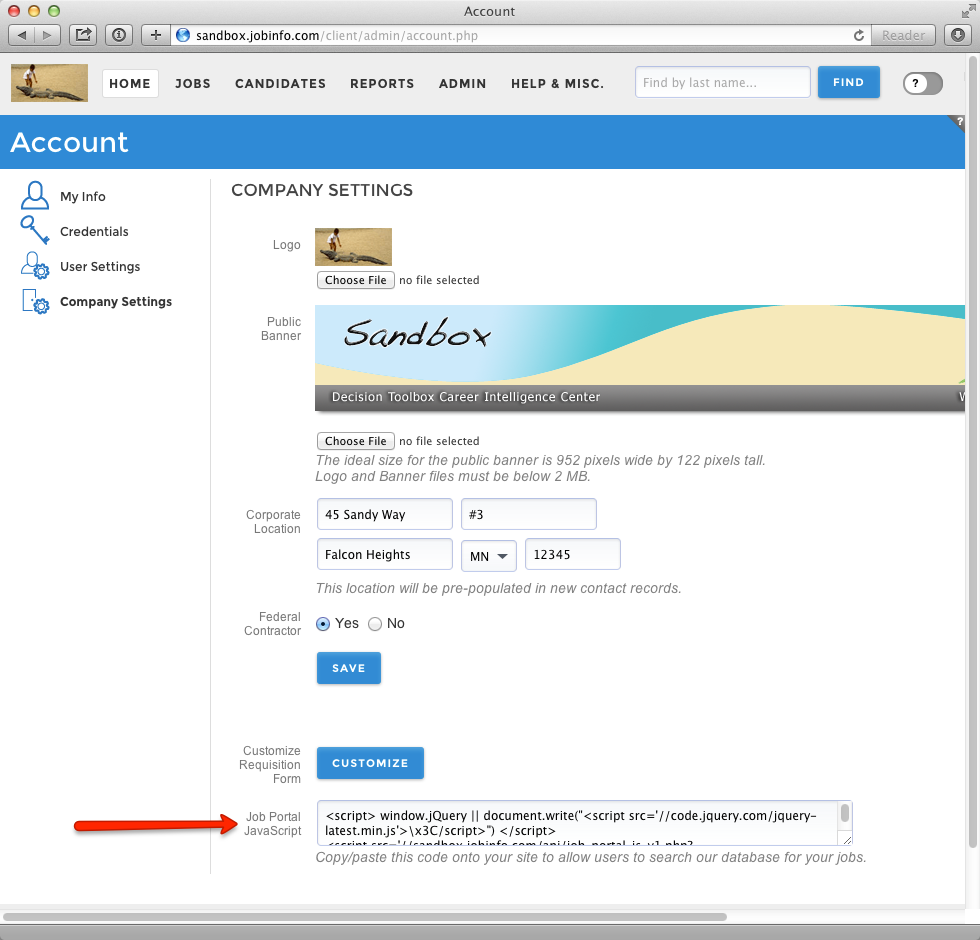Open Safari downloads button
Image resolution: width=980 pixels, height=940 pixels.
[x=958, y=35]
